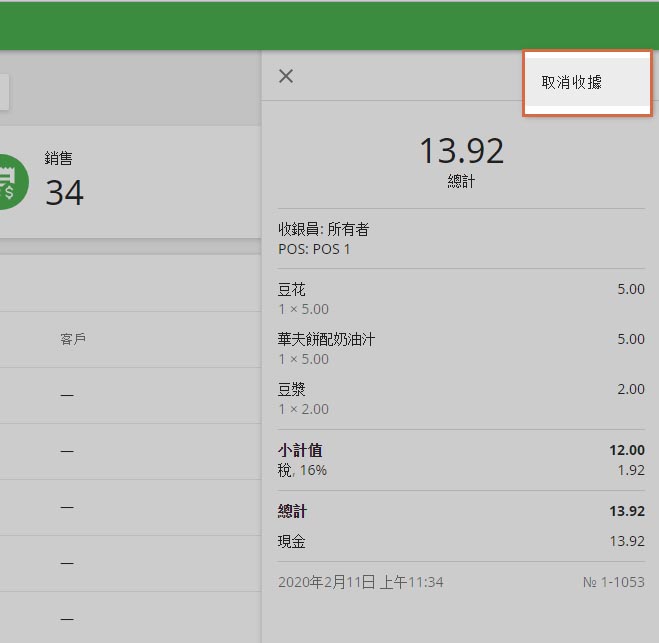Click the large 13.92 total amount
Image resolution: width=659 pixels, height=643 pixels.
click(461, 151)
